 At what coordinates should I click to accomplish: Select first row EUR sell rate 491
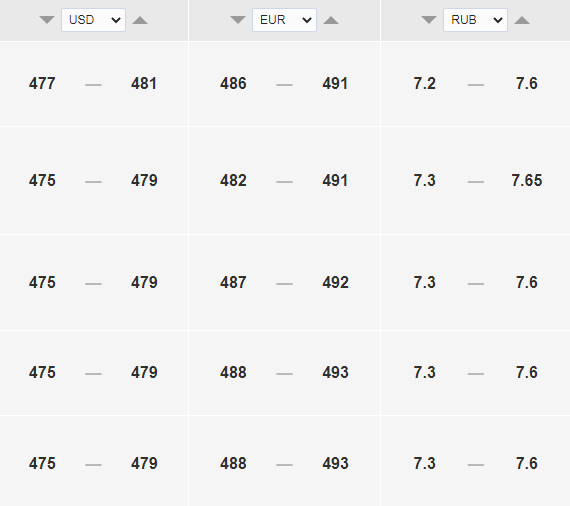pyautogui.click(x=335, y=84)
